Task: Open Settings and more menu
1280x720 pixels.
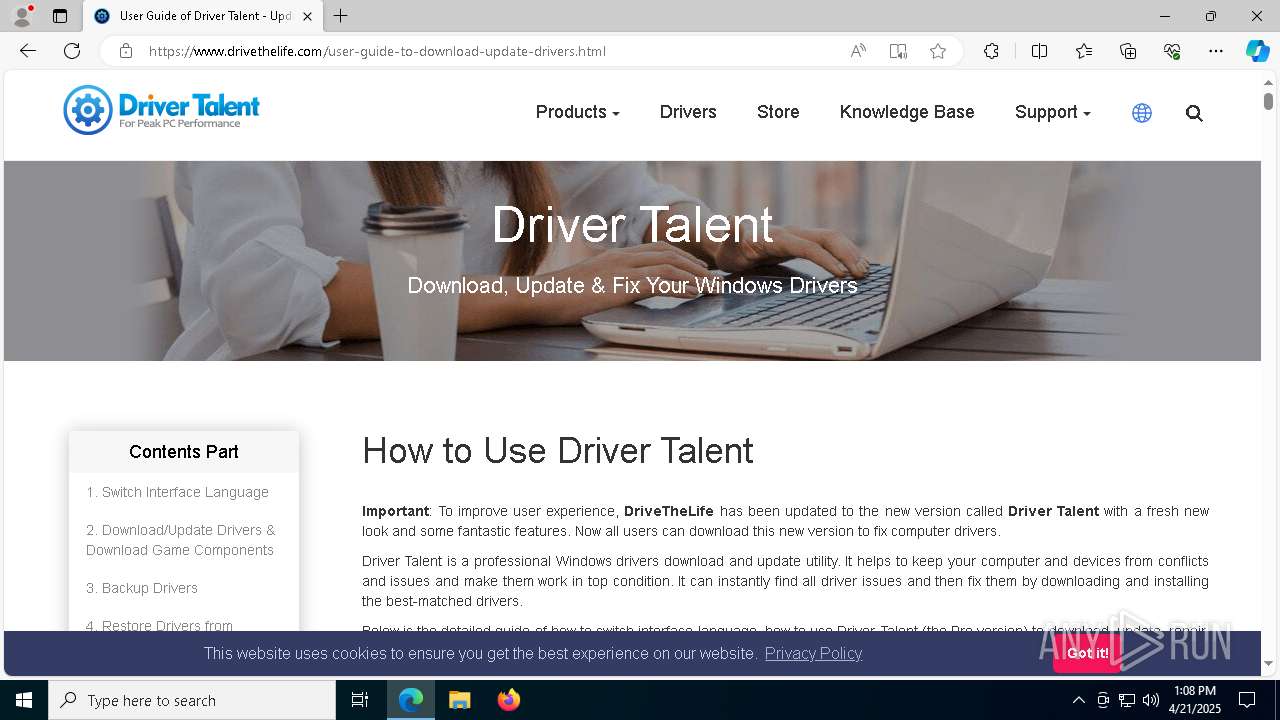Action: click(1216, 51)
